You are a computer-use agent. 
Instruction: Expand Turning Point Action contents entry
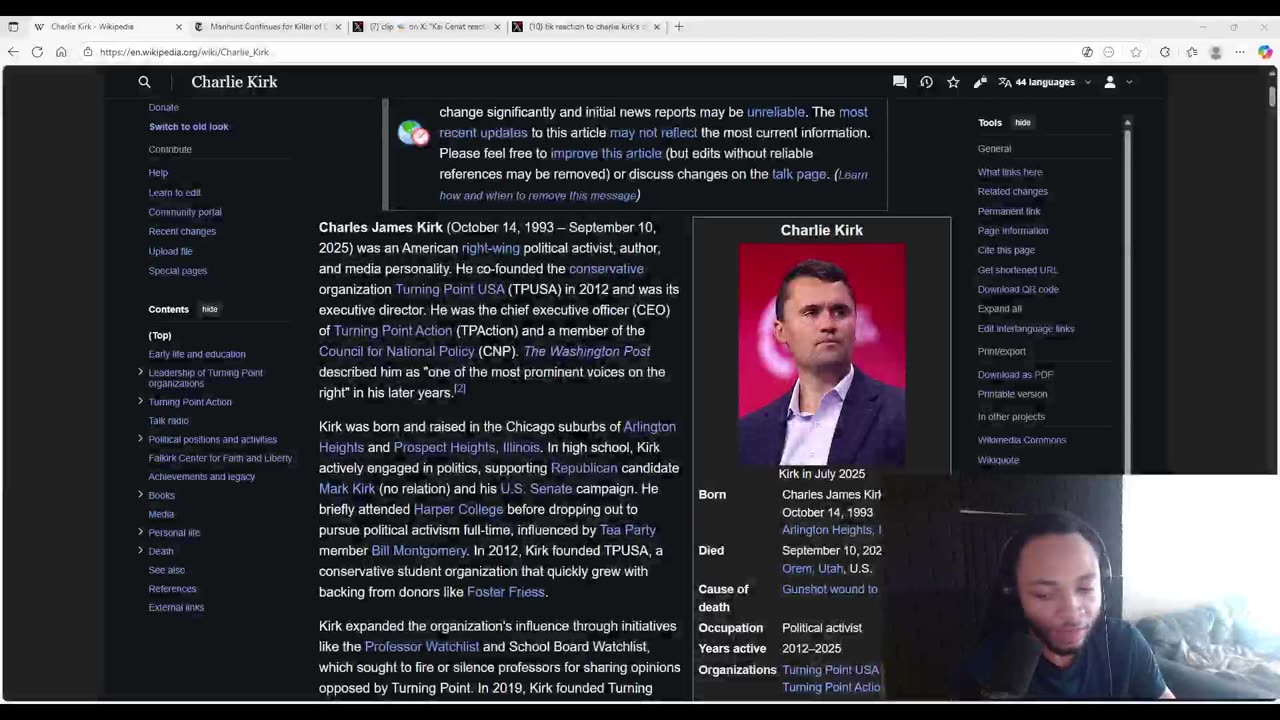140,401
